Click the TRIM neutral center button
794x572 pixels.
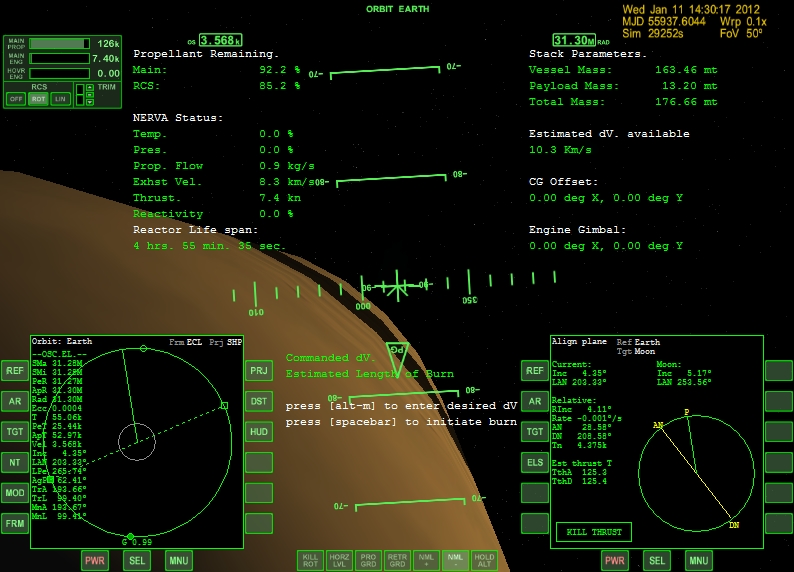point(90,95)
